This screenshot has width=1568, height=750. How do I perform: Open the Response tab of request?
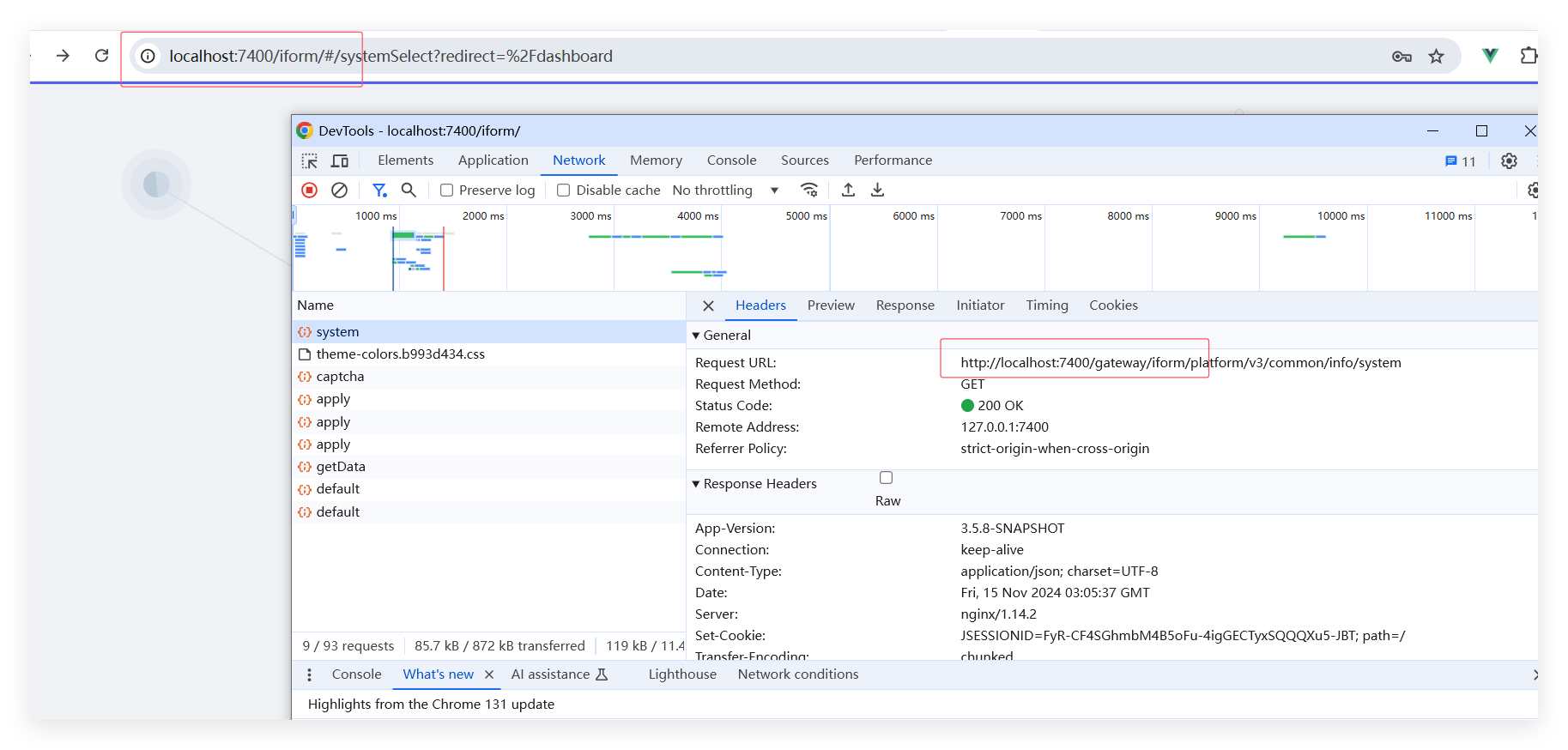click(905, 305)
